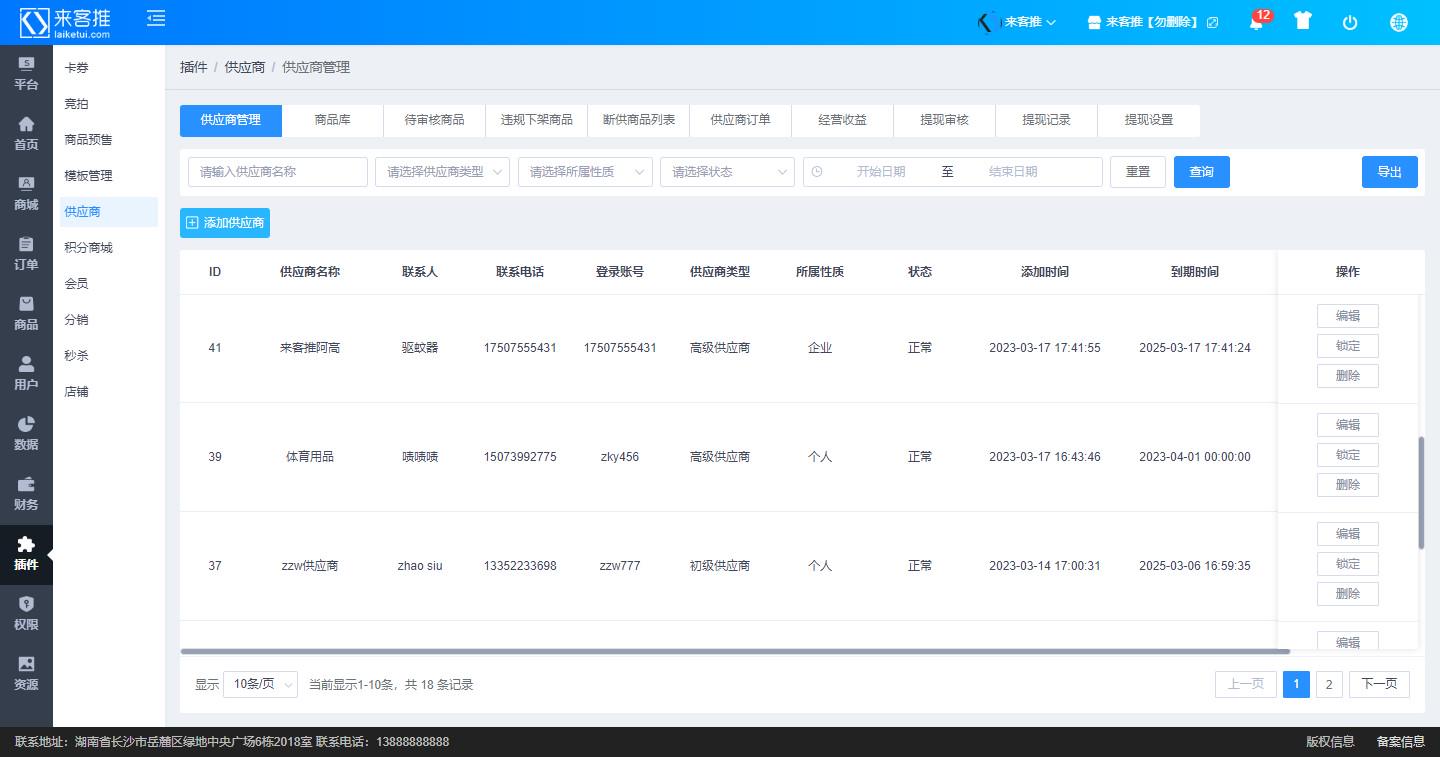This screenshot has height=757, width=1440.
Task: Open the theme skin shirt icon
Action: tap(1302, 21)
